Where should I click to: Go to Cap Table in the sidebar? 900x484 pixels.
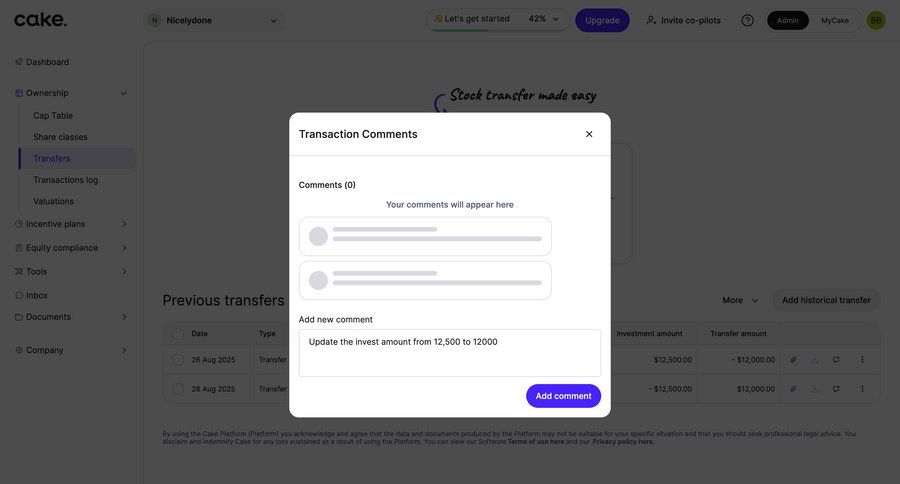click(x=53, y=116)
